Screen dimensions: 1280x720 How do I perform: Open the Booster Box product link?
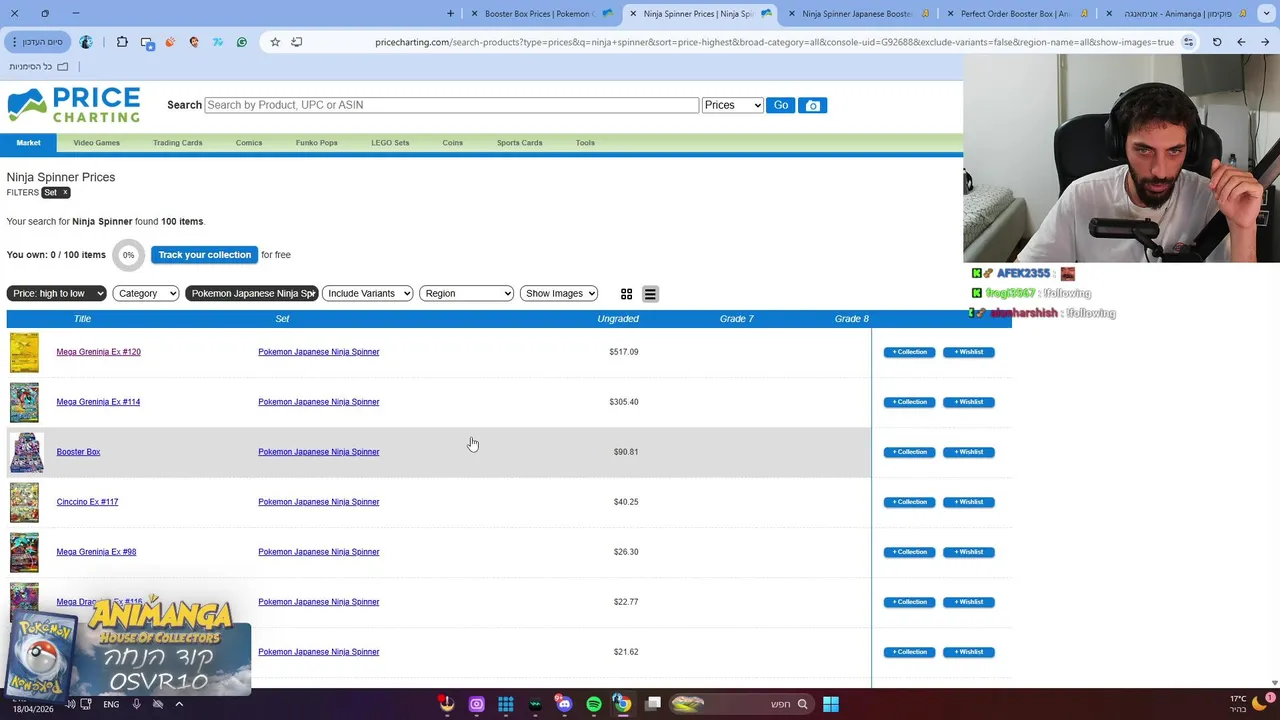(x=78, y=452)
